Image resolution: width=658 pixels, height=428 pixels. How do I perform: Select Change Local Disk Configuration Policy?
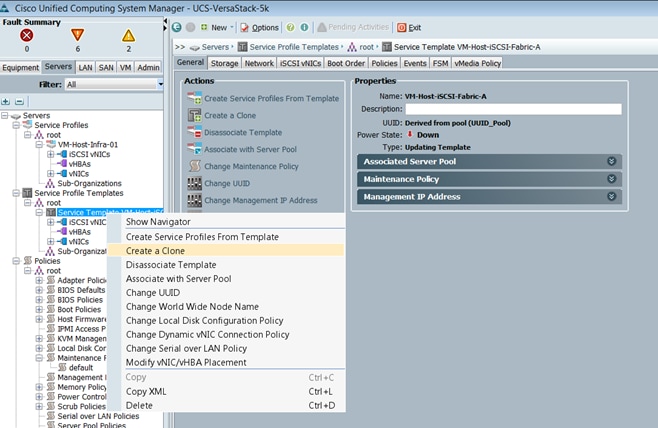pyautogui.click(x=226, y=321)
